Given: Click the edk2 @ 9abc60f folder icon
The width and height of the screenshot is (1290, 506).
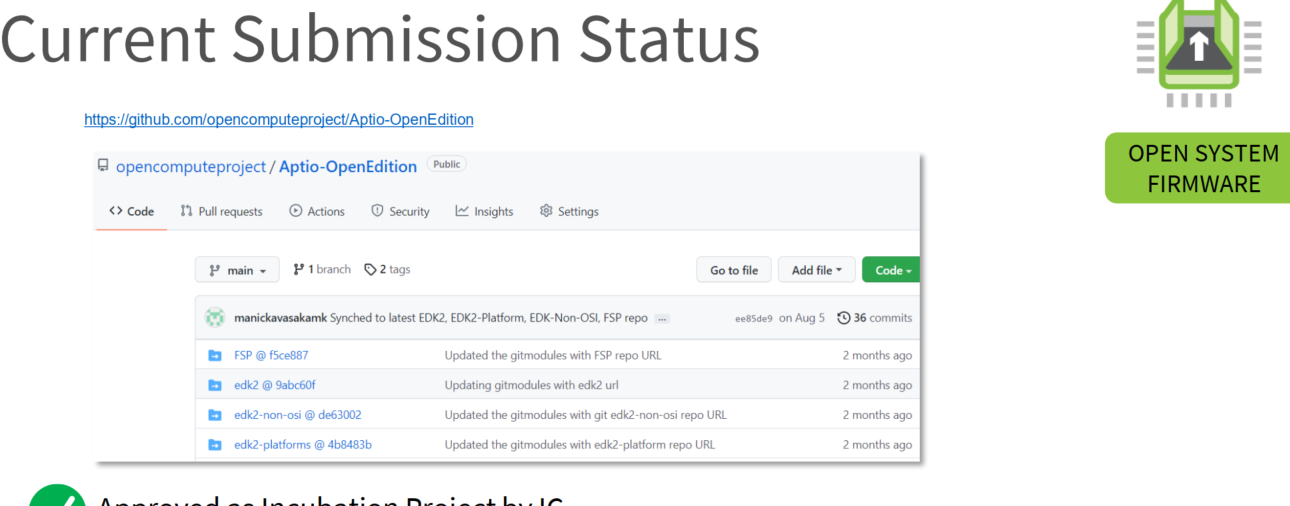Looking at the screenshot, I should (x=215, y=385).
